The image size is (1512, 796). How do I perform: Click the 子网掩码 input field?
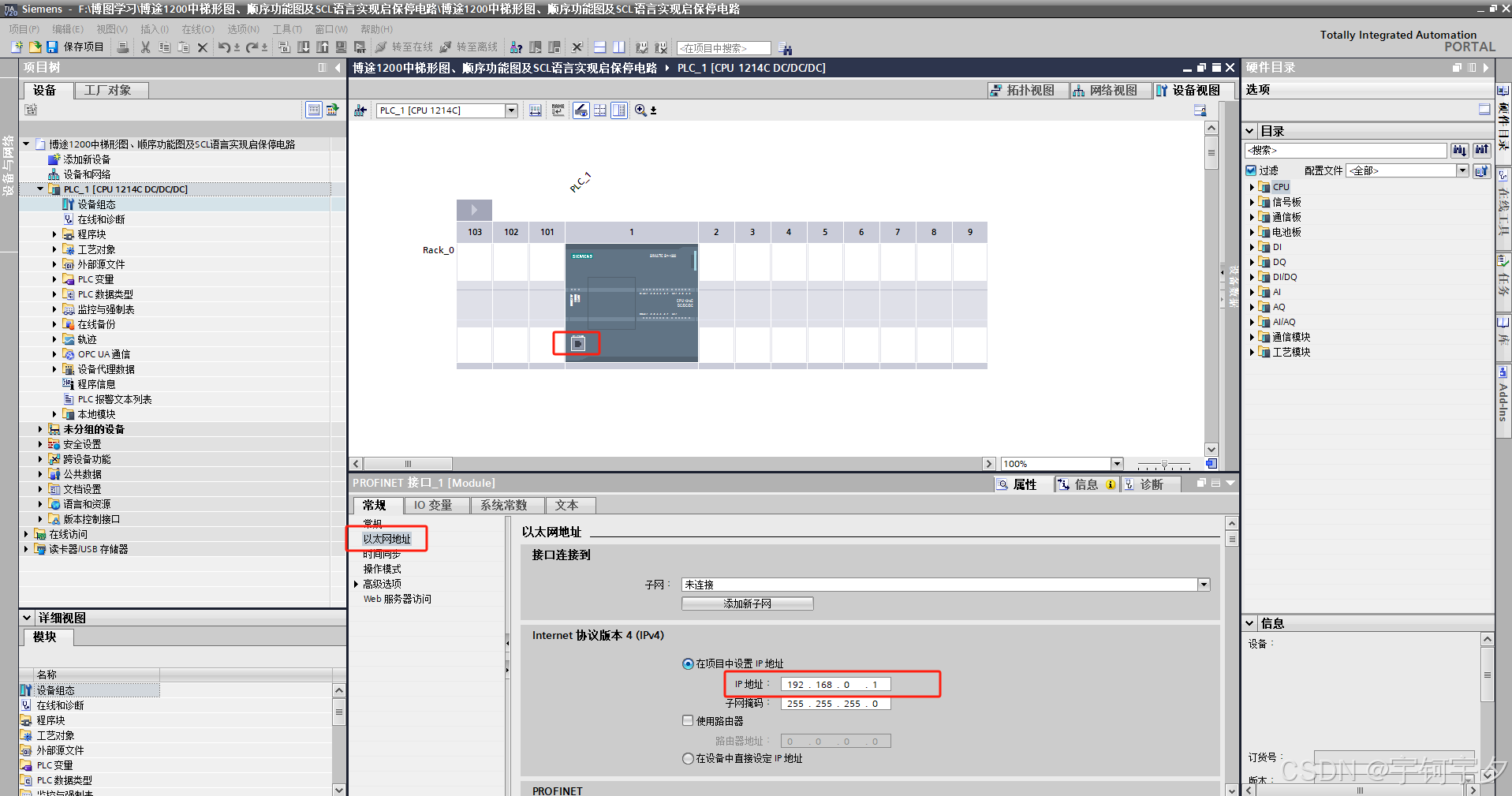click(835, 704)
